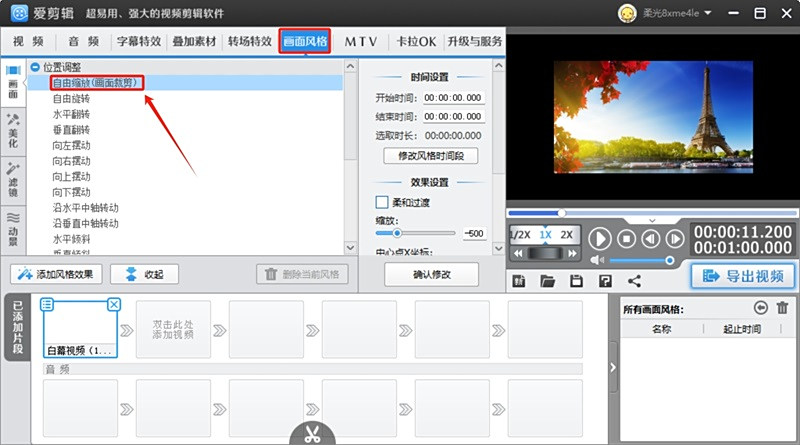Click 添加风格效果 button

click(56, 274)
